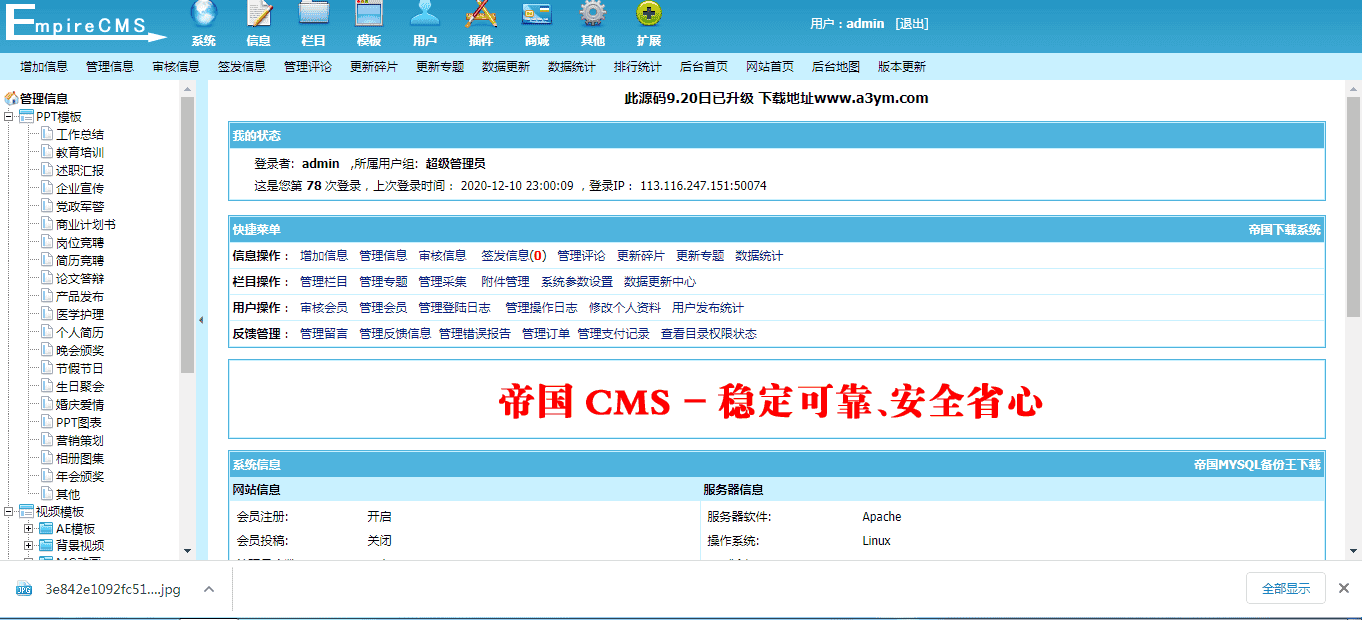Image resolution: width=1362 pixels, height=620 pixels.
Task: Open the 其他 gear icon
Action: tap(593, 13)
